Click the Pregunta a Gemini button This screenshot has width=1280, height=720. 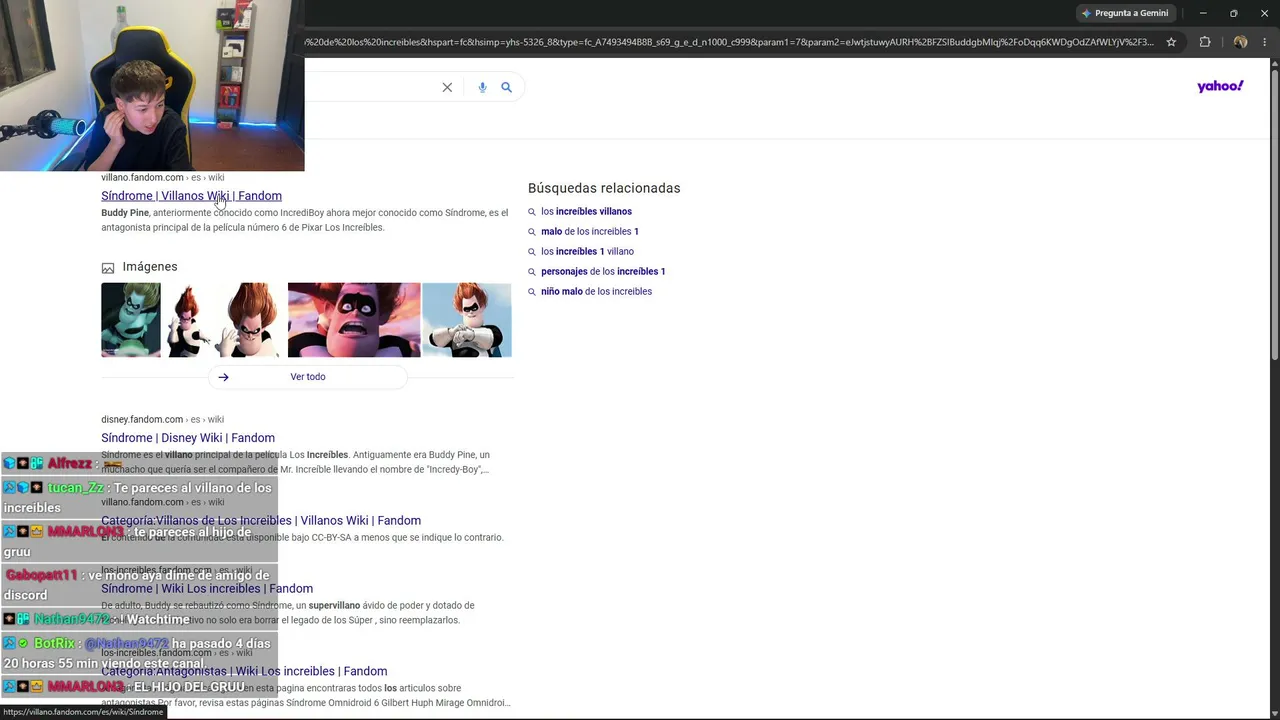click(1125, 13)
